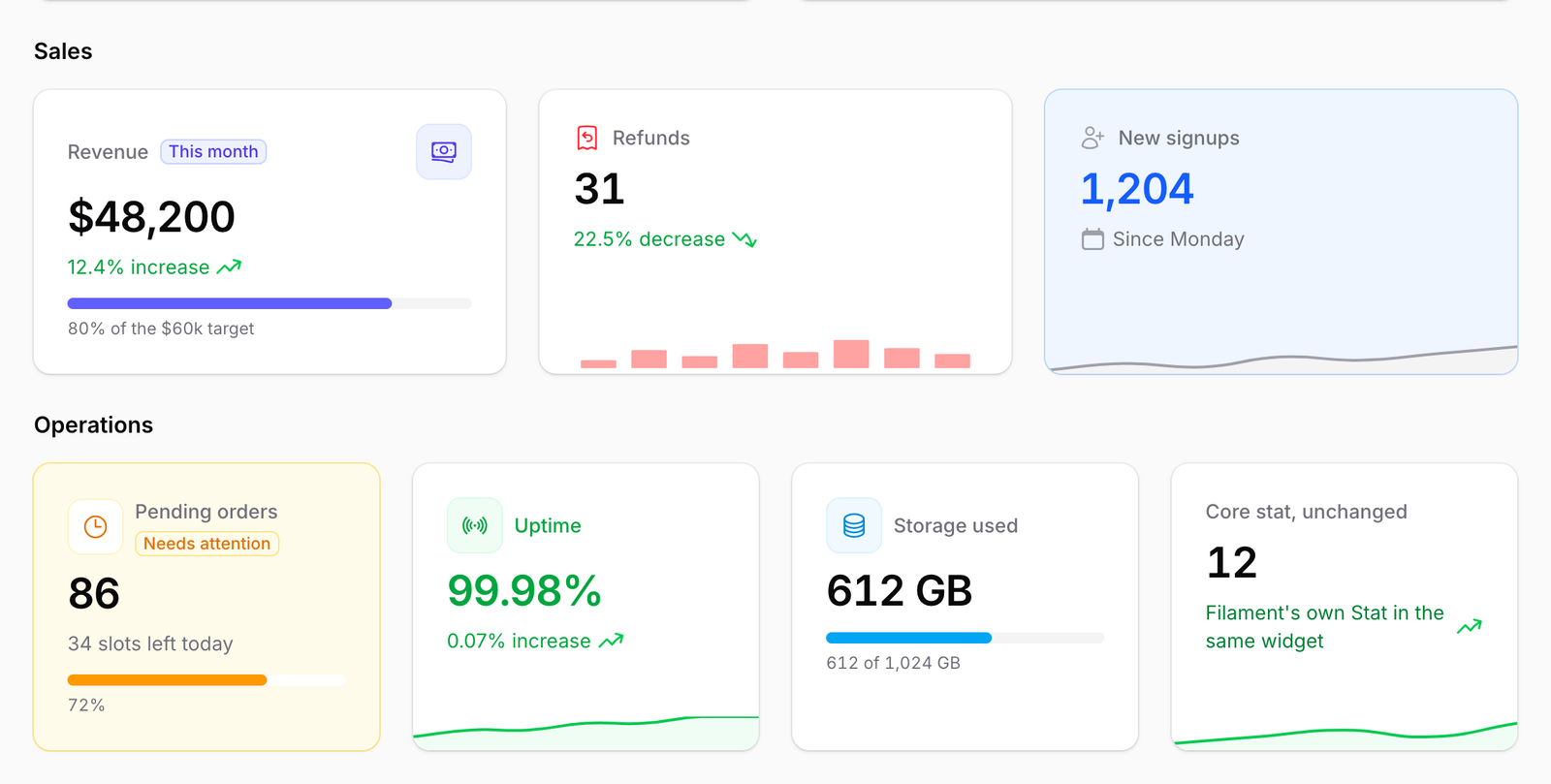The height and width of the screenshot is (784, 1551).
Task: Click the This month badge
Action: (213, 152)
